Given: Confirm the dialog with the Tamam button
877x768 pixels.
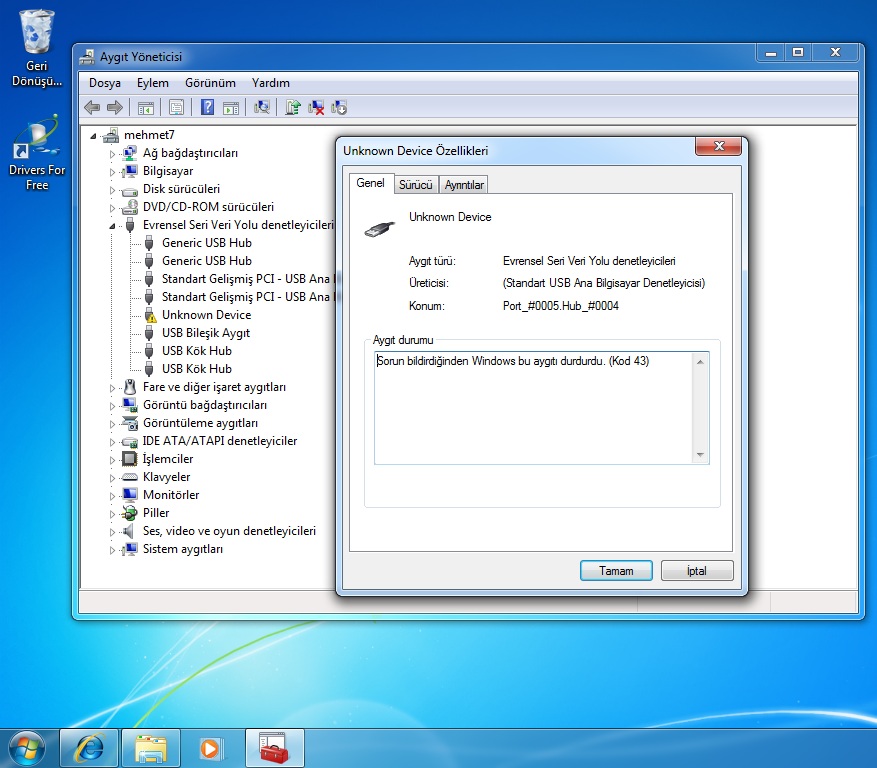Looking at the screenshot, I should pos(616,571).
